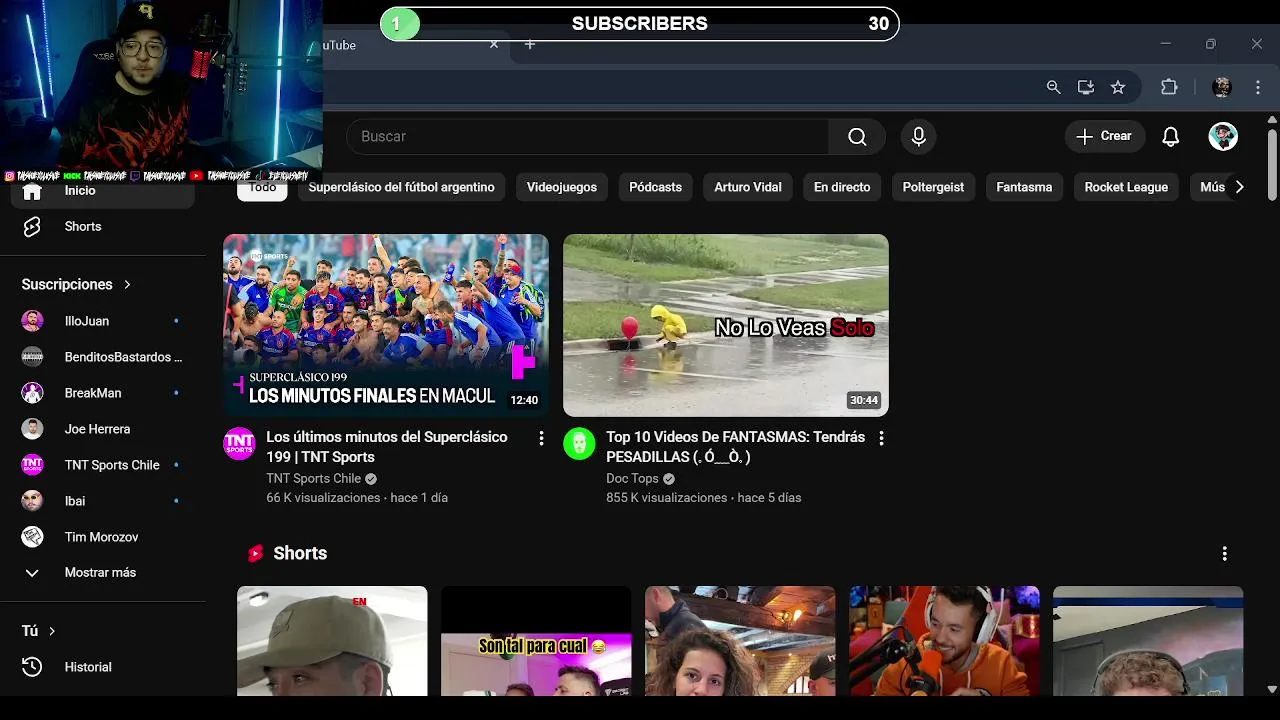This screenshot has height=720, width=1280.
Task: Open video title Los últimos minutos del Superclásico
Action: tap(387, 447)
